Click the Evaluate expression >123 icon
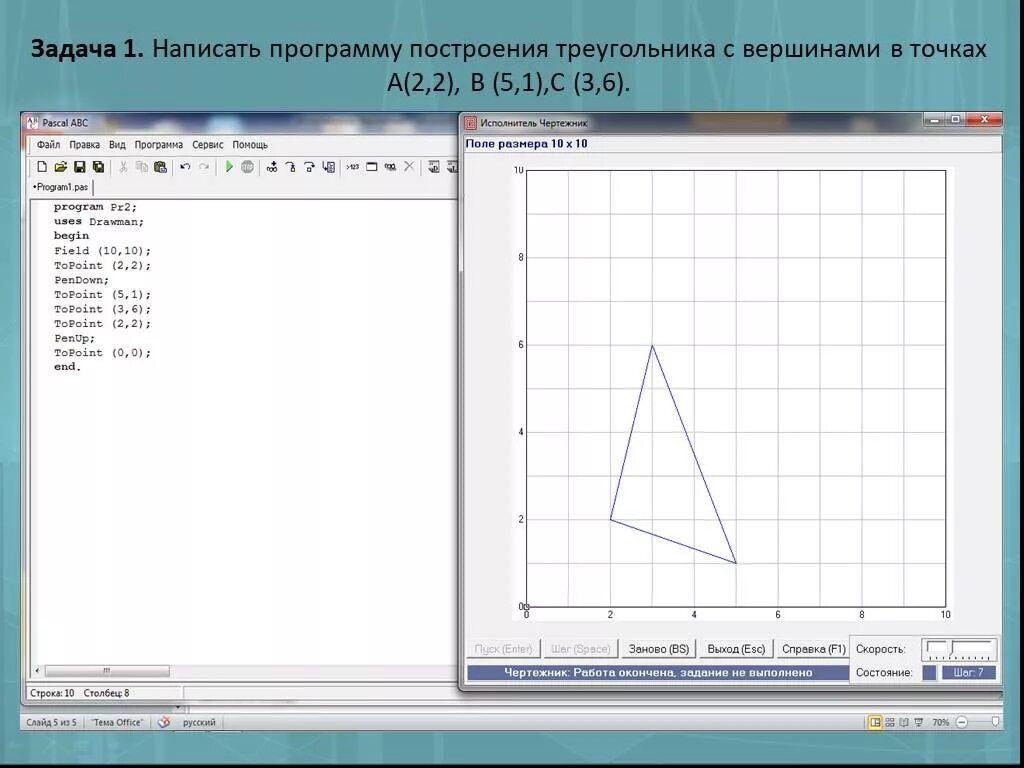 click(353, 167)
